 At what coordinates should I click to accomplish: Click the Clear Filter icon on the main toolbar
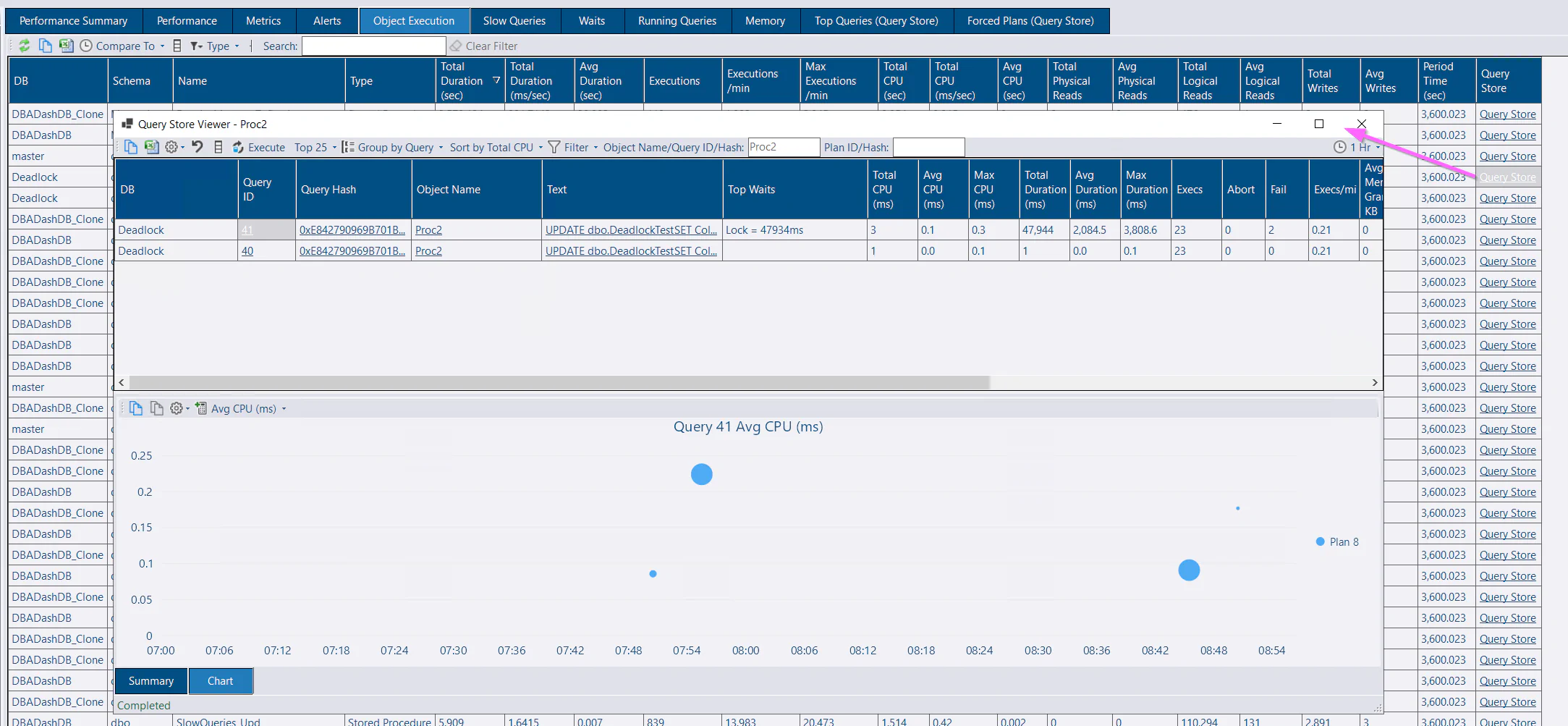[455, 46]
